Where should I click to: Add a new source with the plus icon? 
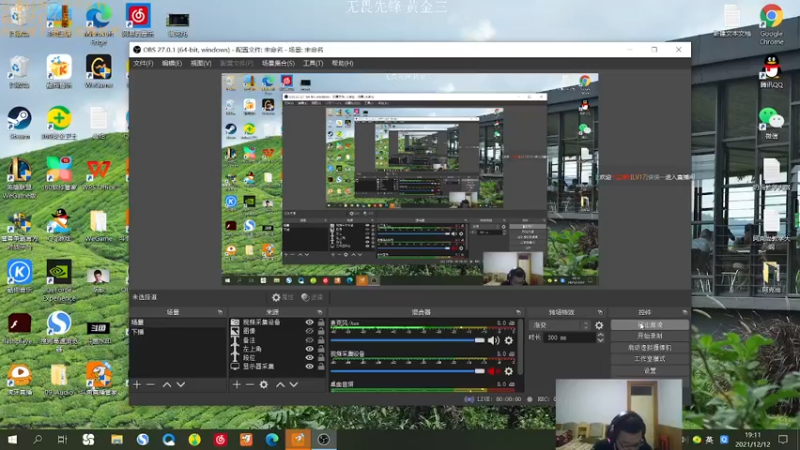tap(236, 384)
